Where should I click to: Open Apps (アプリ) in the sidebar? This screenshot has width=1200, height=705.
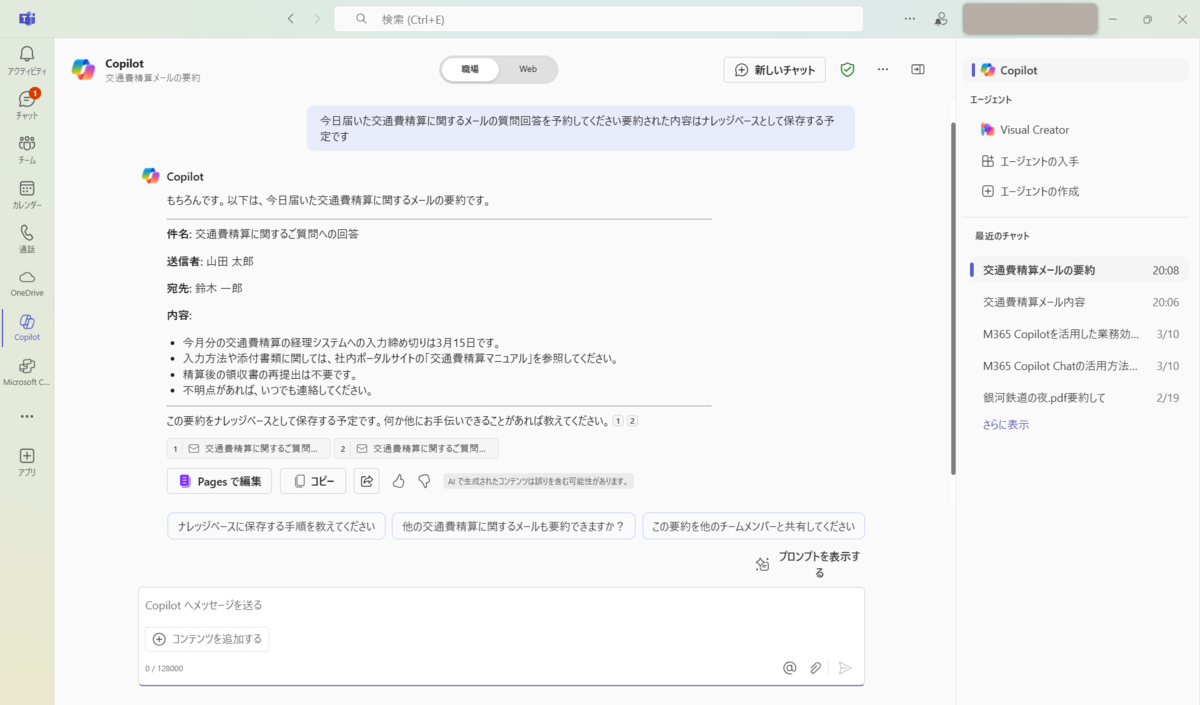click(x=27, y=461)
